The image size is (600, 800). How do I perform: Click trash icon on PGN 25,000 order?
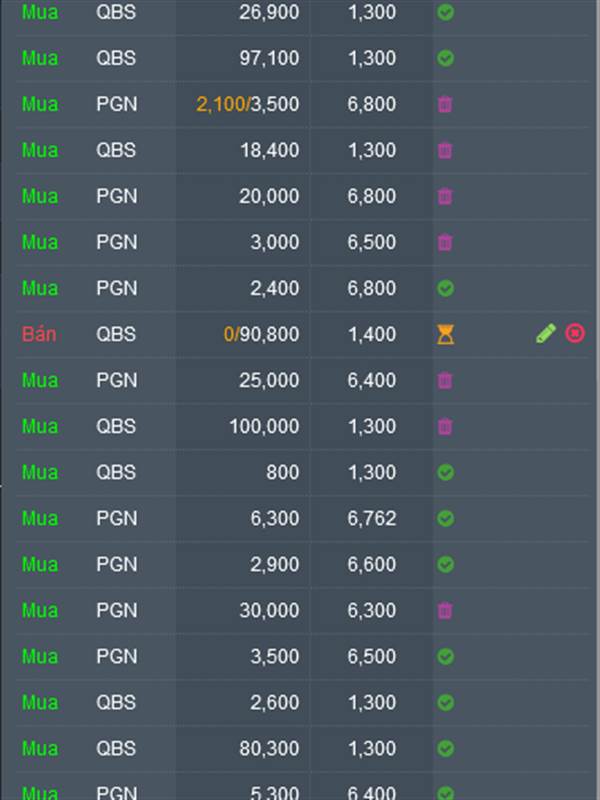(445, 381)
